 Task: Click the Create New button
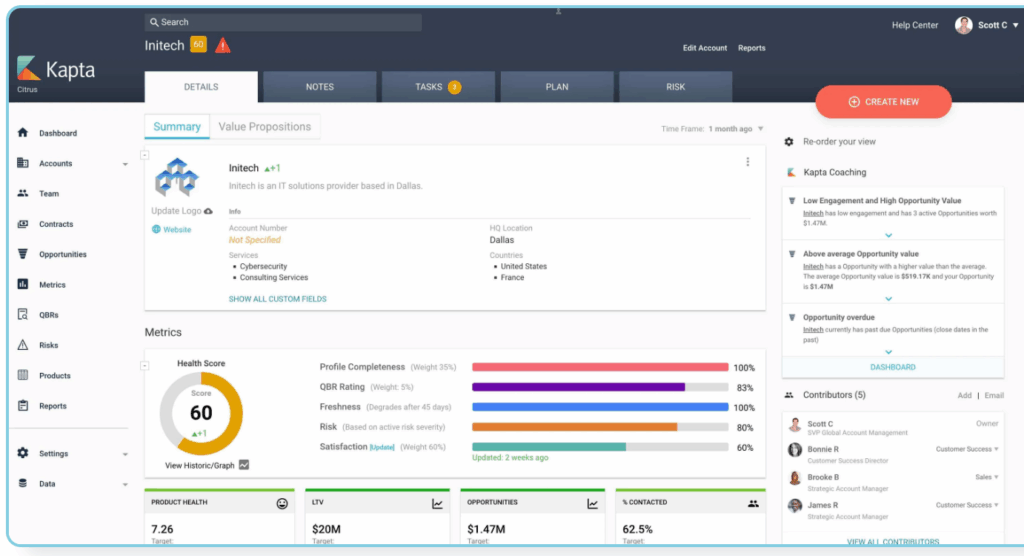tap(883, 102)
